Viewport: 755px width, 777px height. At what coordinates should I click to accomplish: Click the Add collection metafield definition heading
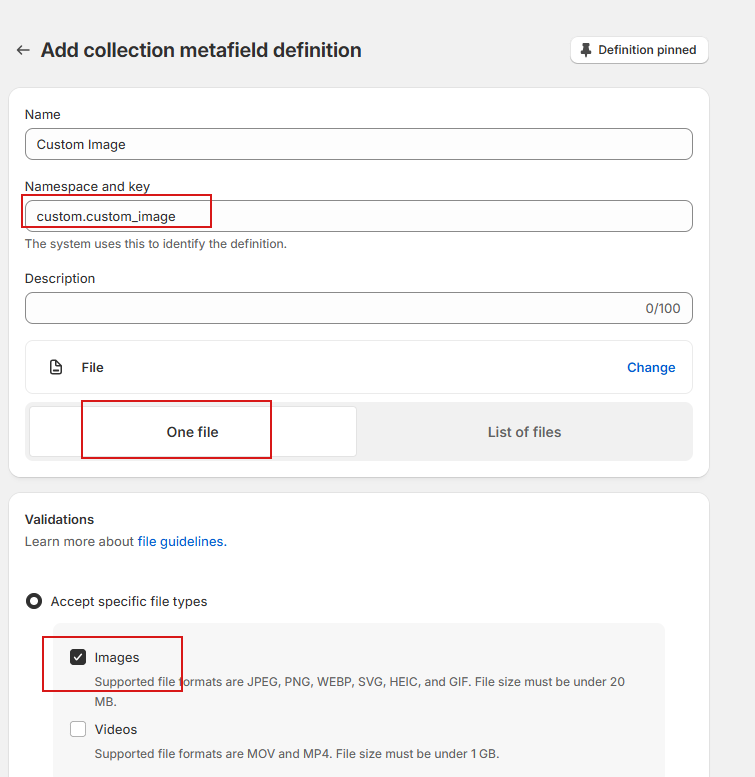click(x=201, y=50)
